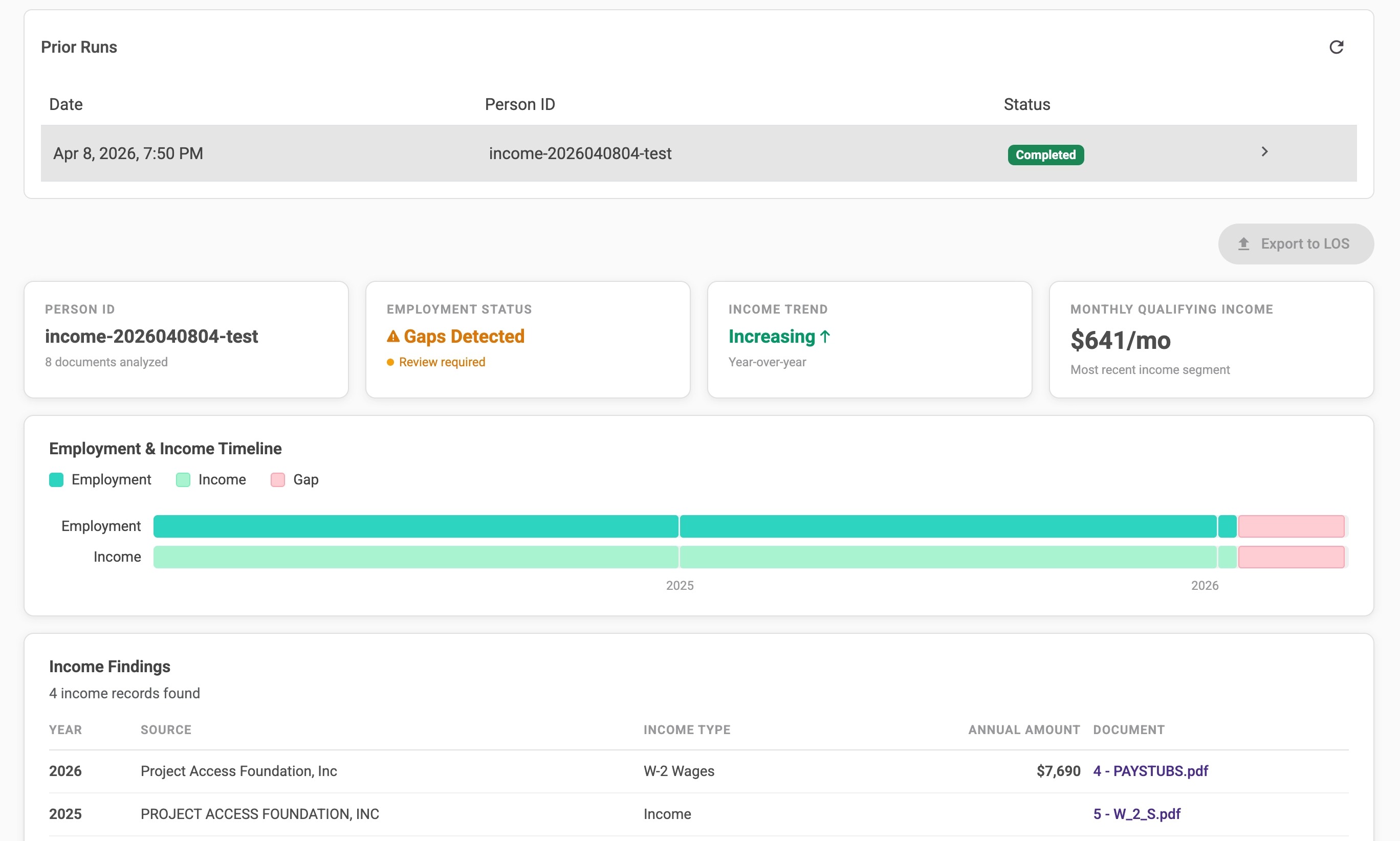This screenshot has width=1400, height=841.
Task: Click the Year column header in Income Findings
Action: tap(65, 730)
